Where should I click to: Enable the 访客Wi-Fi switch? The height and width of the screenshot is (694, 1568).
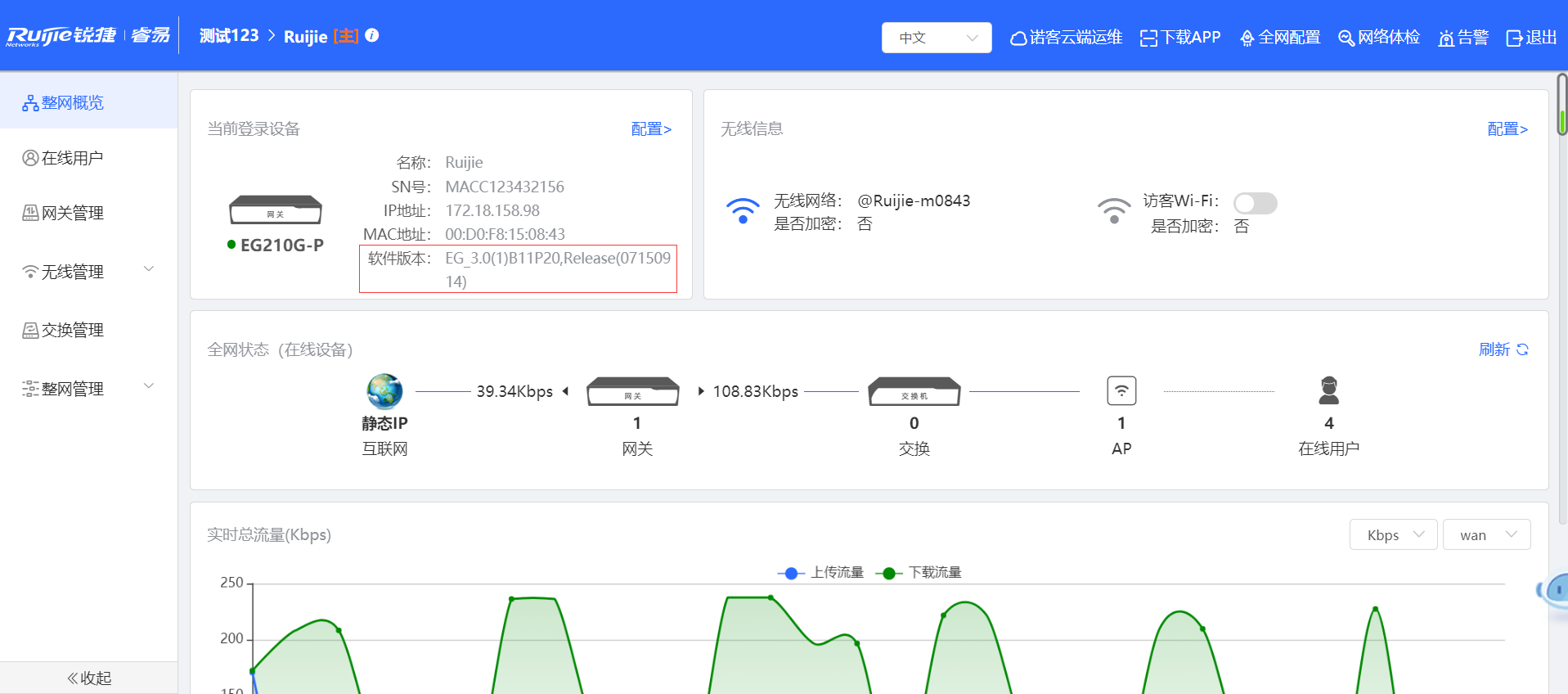(1256, 203)
